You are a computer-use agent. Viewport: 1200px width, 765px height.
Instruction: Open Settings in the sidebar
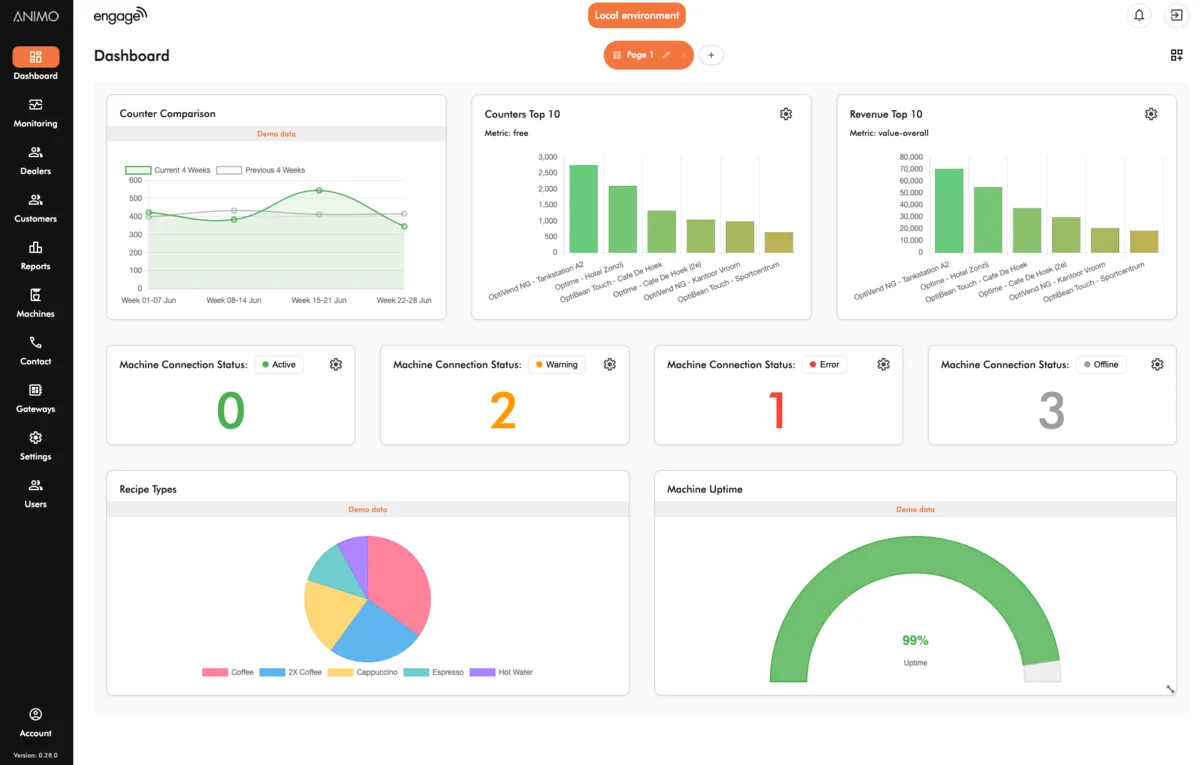click(35, 445)
